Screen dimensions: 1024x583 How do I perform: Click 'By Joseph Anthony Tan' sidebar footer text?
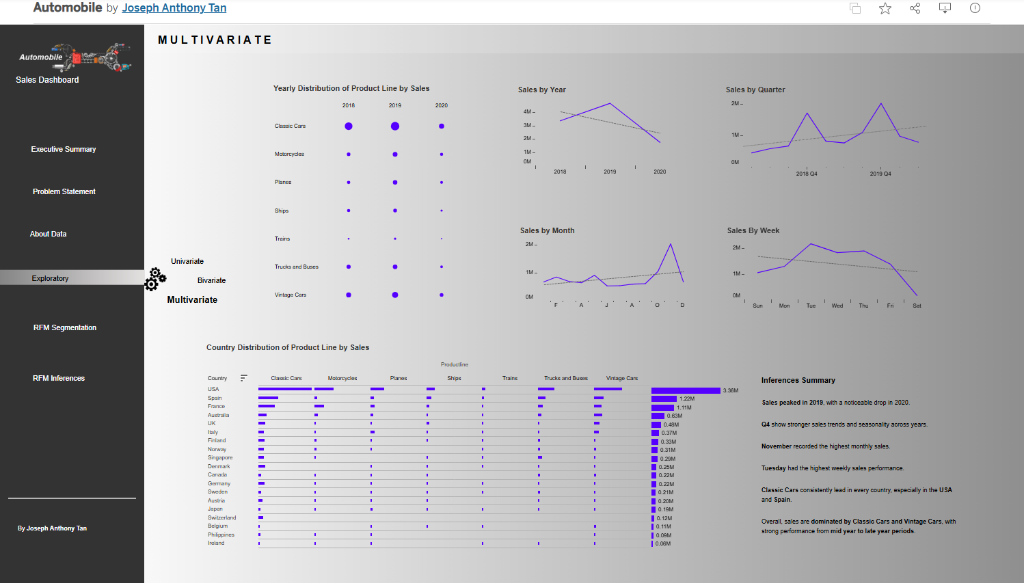52,529
